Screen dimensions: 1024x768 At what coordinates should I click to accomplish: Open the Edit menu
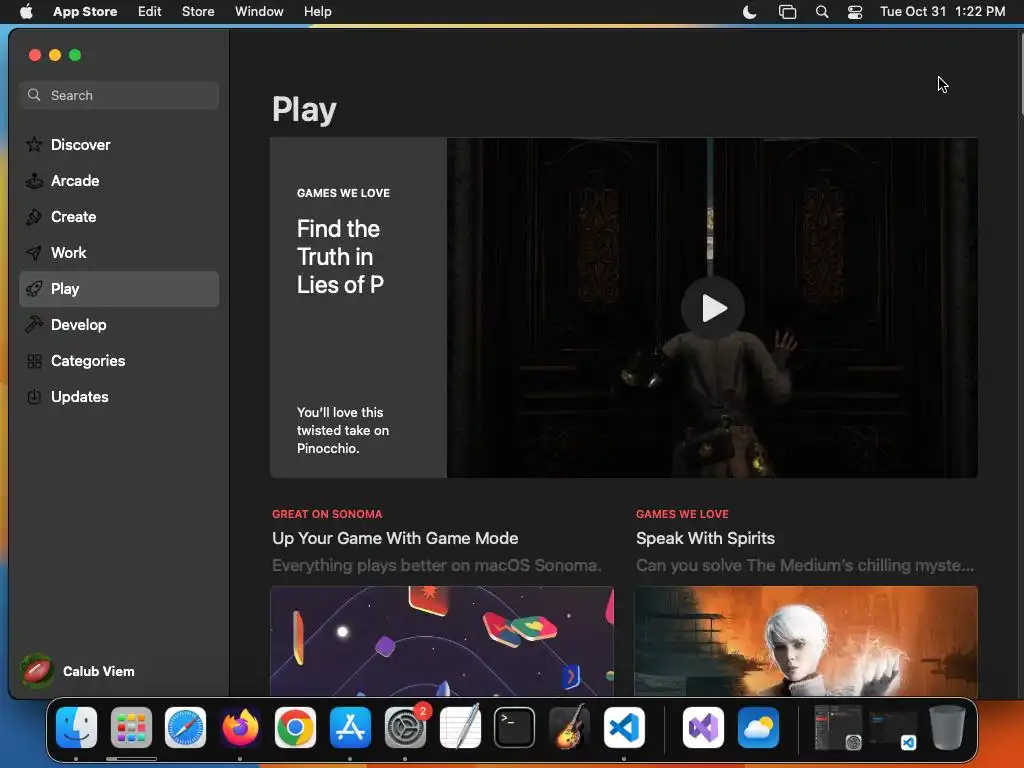click(x=150, y=11)
